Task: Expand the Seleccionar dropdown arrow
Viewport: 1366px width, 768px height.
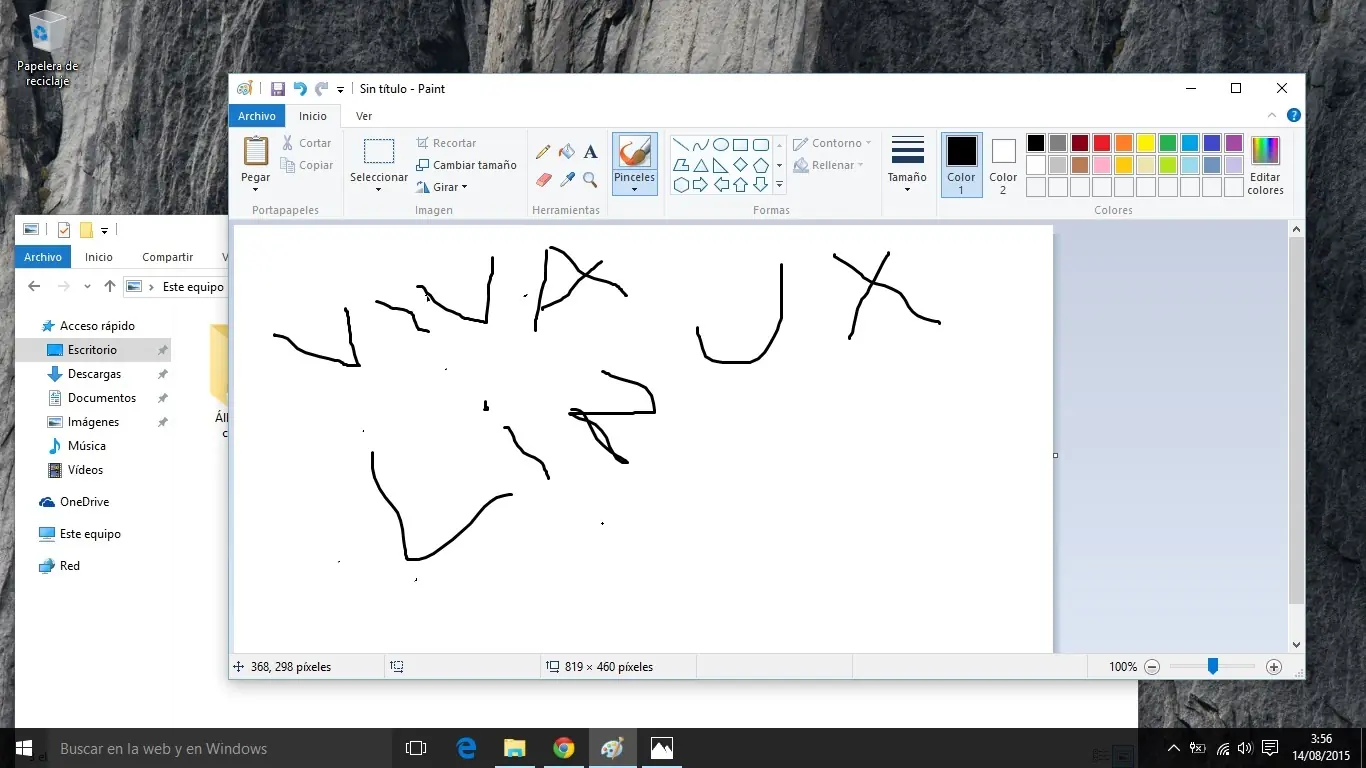Action: [378, 189]
